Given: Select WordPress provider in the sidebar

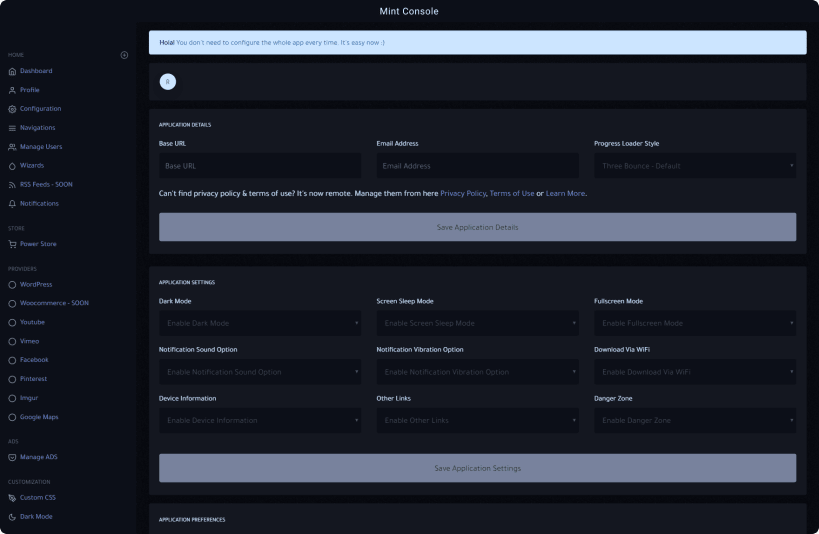Looking at the screenshot, I should (36, 285).
